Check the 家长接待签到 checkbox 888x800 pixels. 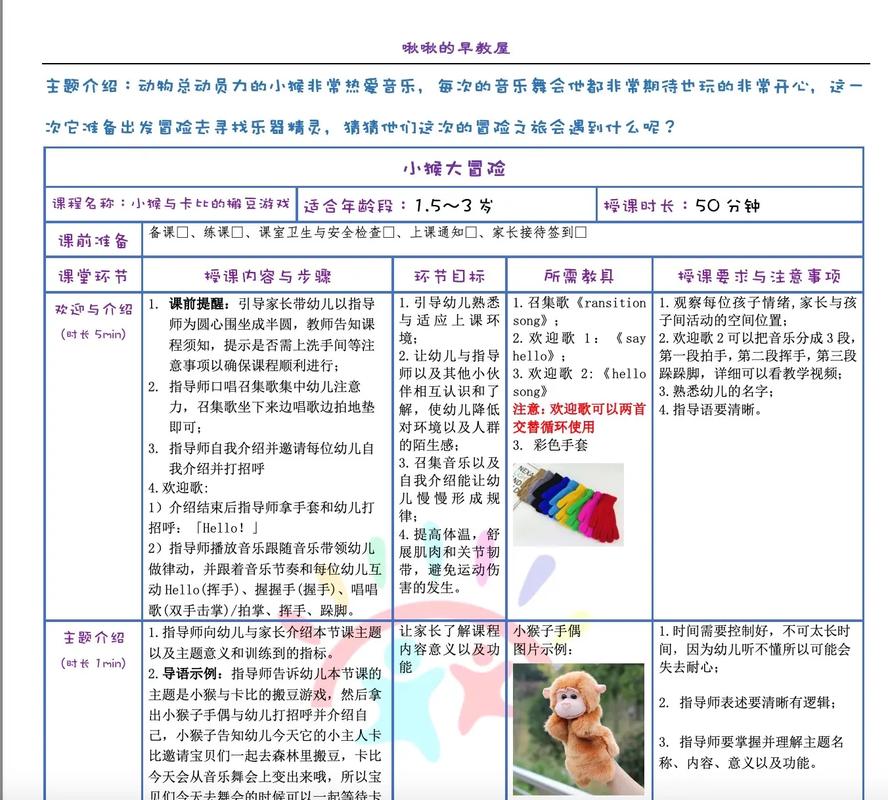tap(581, 237)
